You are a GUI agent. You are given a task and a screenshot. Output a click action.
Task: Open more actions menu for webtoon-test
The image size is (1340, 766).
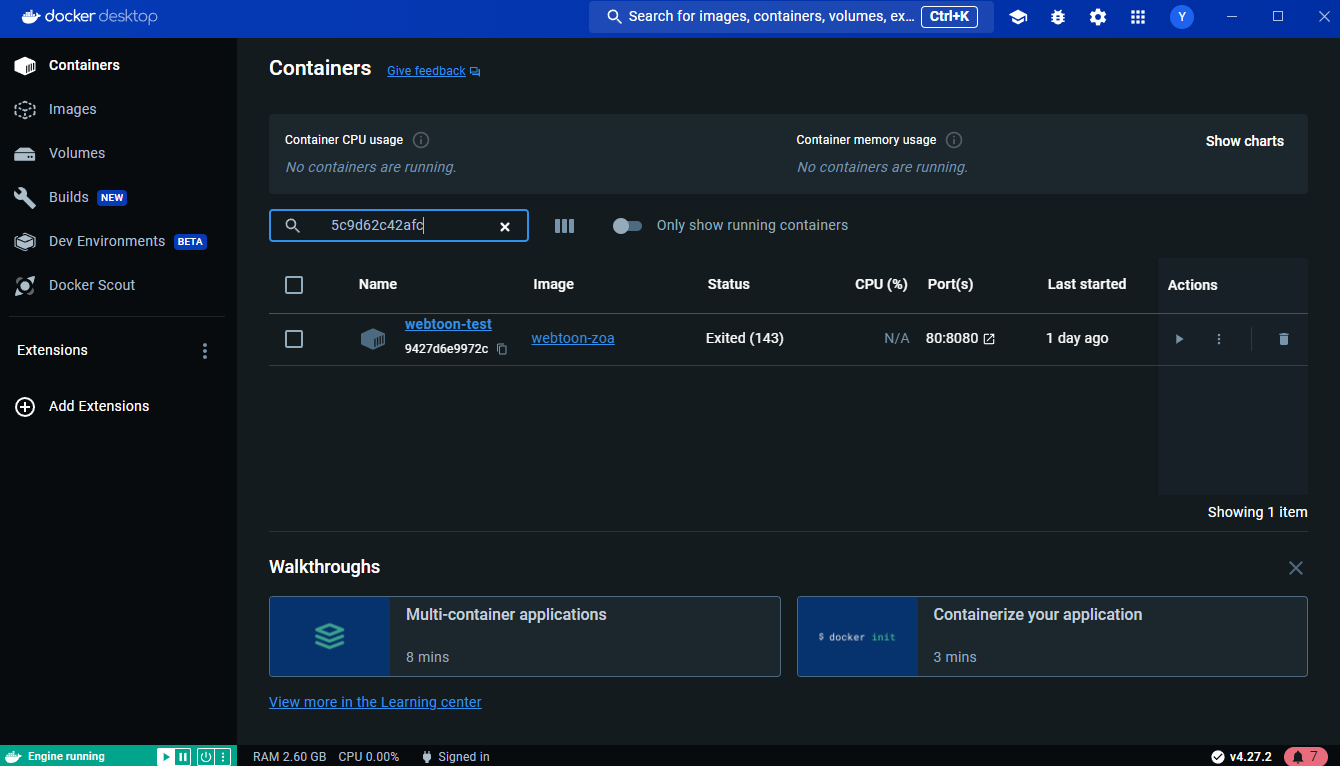coord(1219,339)
